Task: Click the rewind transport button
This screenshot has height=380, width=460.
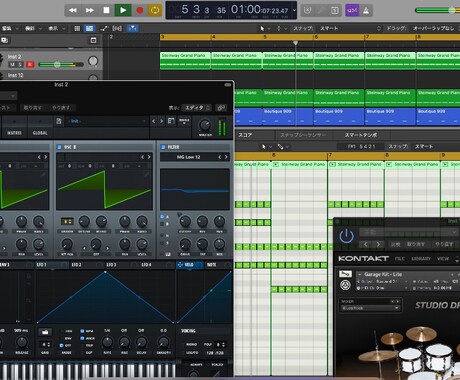Action: click(x=73, y=10)
